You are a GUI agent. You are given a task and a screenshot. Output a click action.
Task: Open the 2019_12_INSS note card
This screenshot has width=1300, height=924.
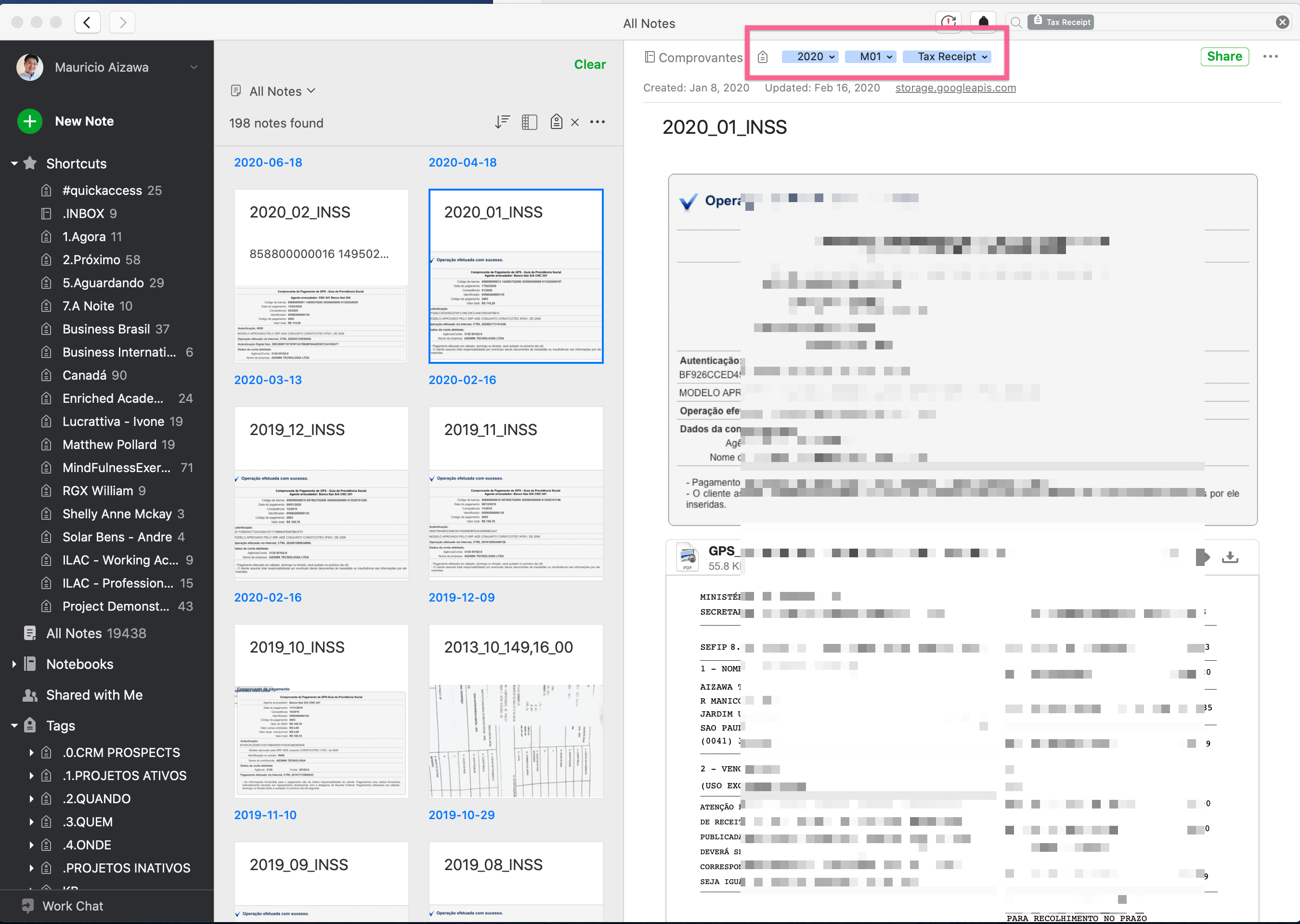(x=322, y=493)
